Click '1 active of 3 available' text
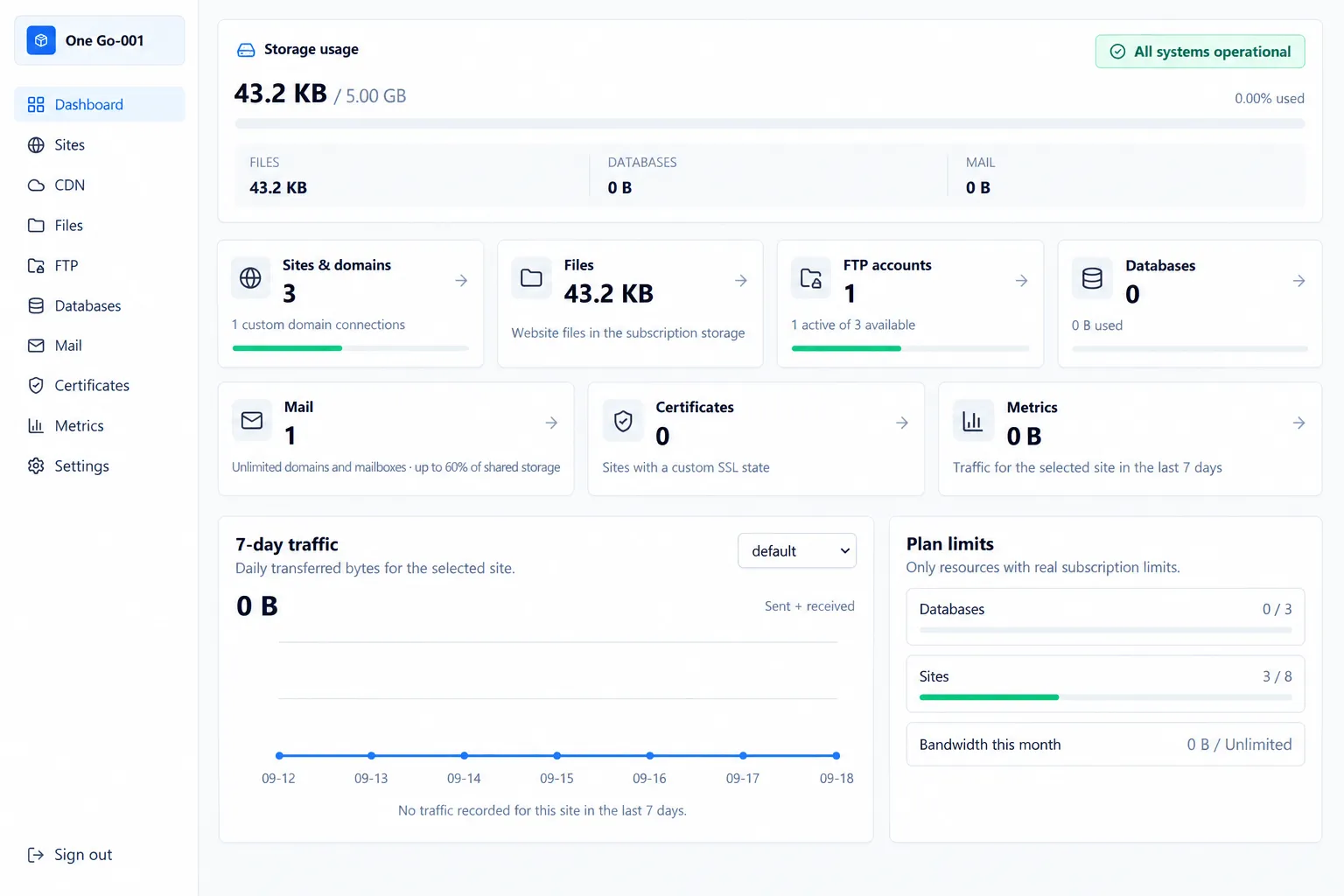The height and width of the screenshot is (896, 1344). tap(853, 325)
